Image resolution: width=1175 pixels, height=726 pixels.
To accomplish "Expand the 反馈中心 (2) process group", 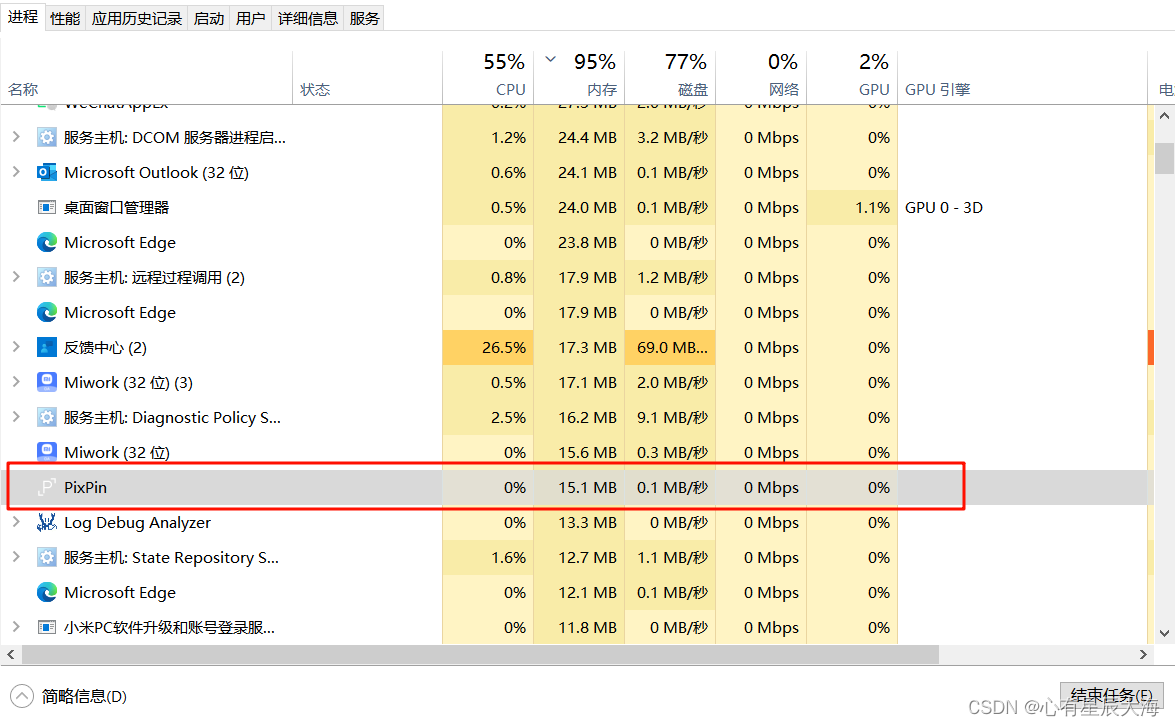I will point(16,346).
